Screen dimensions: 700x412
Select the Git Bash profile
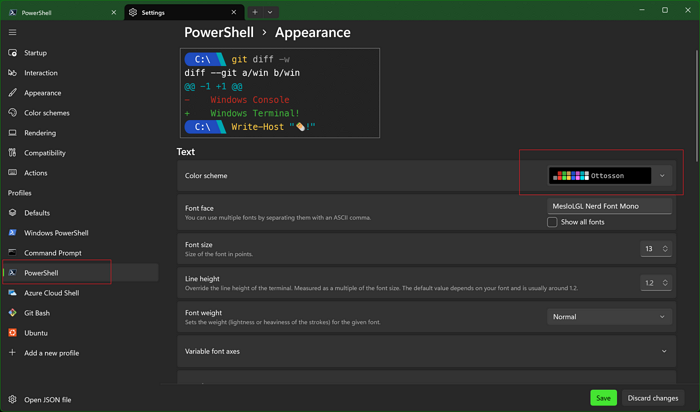(80, 312)
